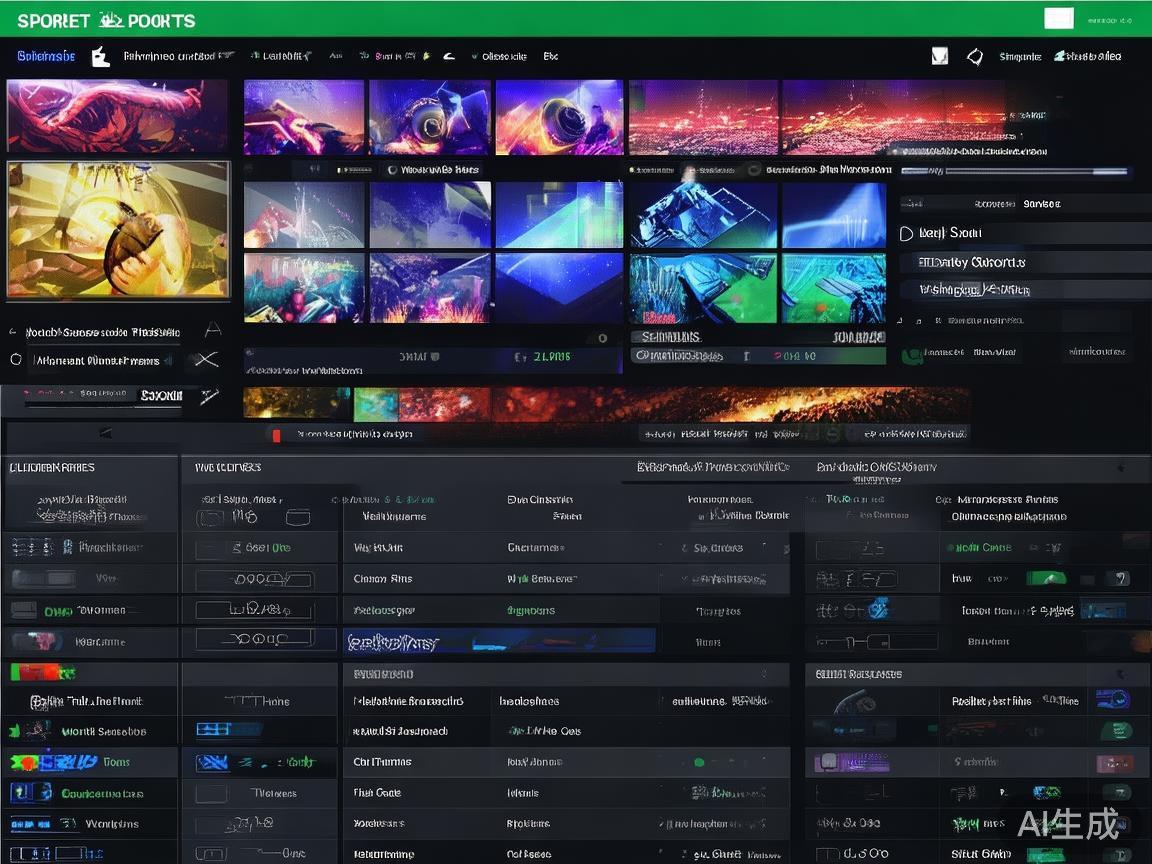Image resolution: width=1152 pixels, height=864 pixels.
Task: Click the crossed X icon in left panel
Action: click(x=207, y=360)
